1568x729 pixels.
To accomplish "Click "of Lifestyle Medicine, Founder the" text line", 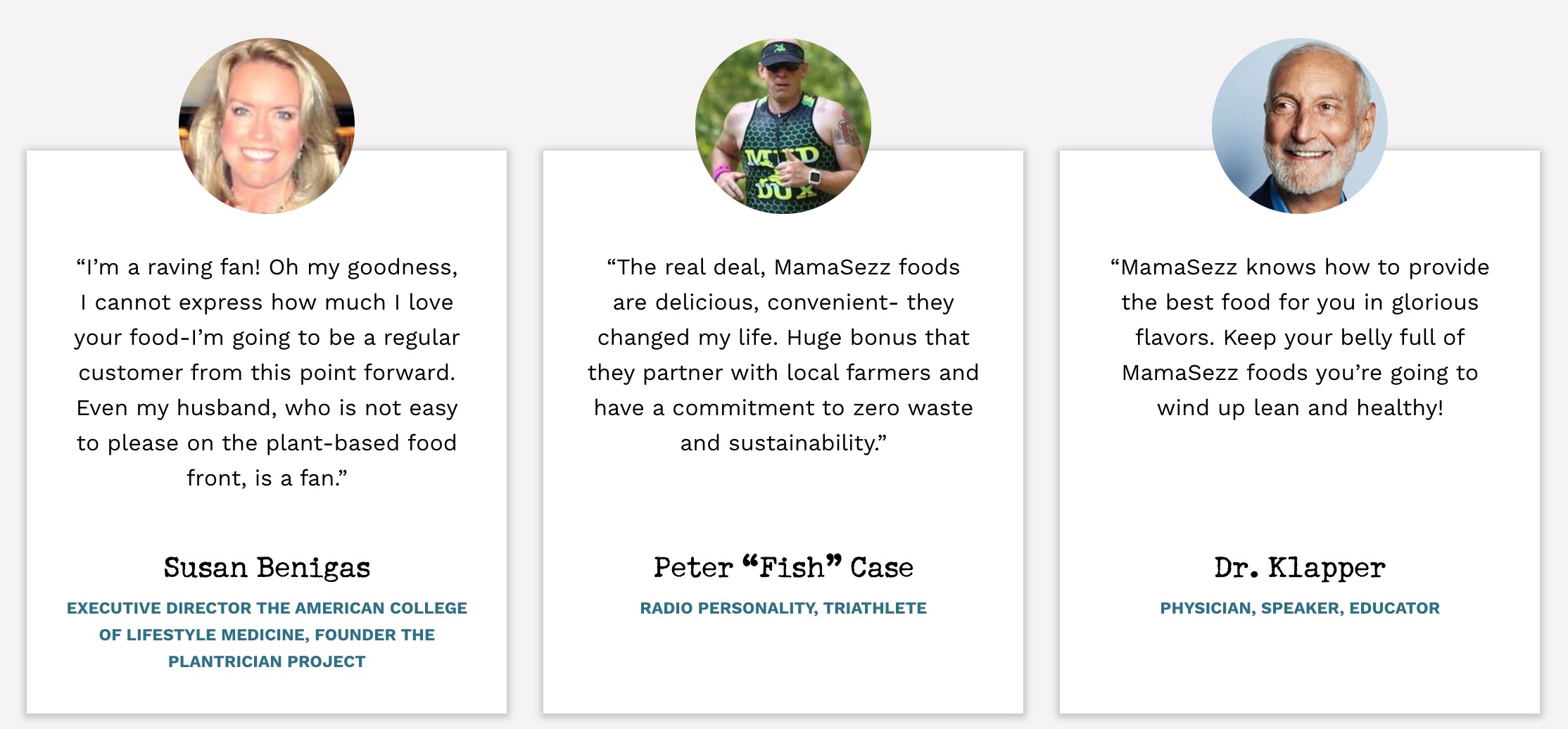I will coord(267,635).
